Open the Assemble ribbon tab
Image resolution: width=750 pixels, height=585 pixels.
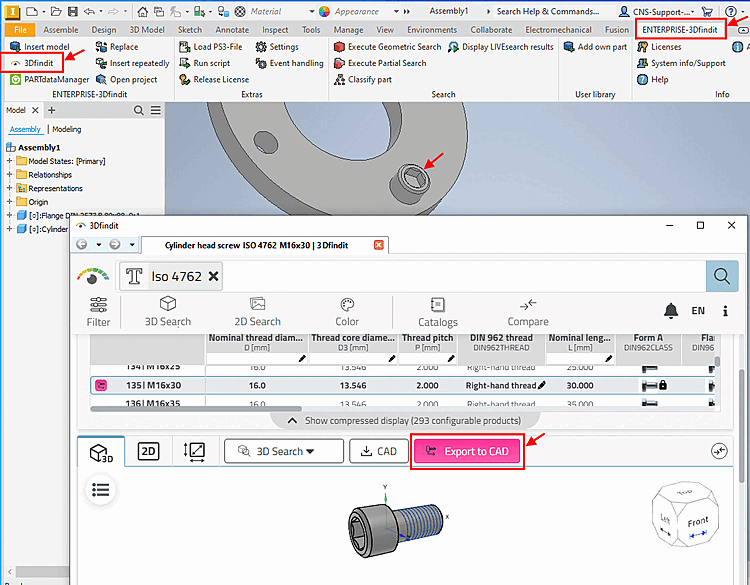tap(61, 30)
